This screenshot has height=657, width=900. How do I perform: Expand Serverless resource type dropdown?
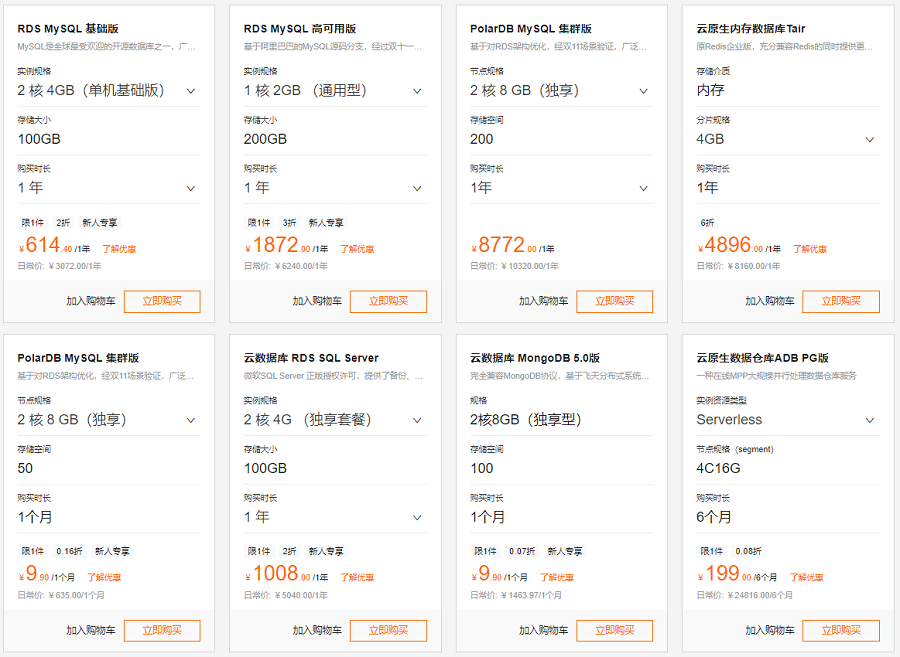click(788, 420)
